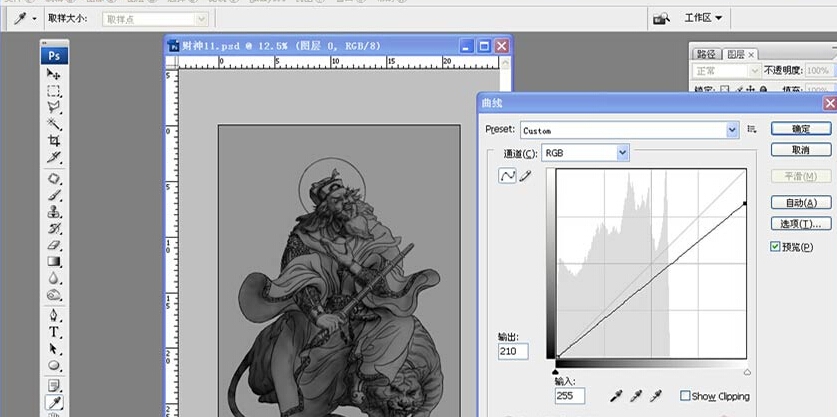837x417 pixels.
Task: Select the Slice tool
Action: point(54,157)
